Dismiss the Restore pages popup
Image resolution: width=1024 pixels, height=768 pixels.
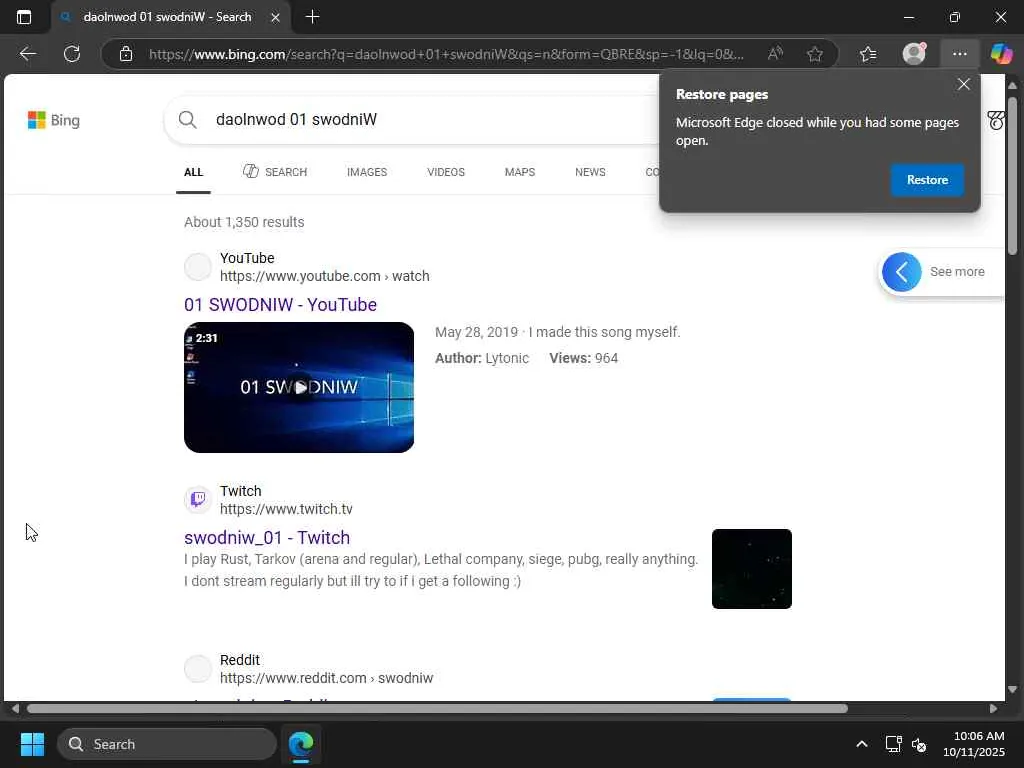(x=963, y=84)
